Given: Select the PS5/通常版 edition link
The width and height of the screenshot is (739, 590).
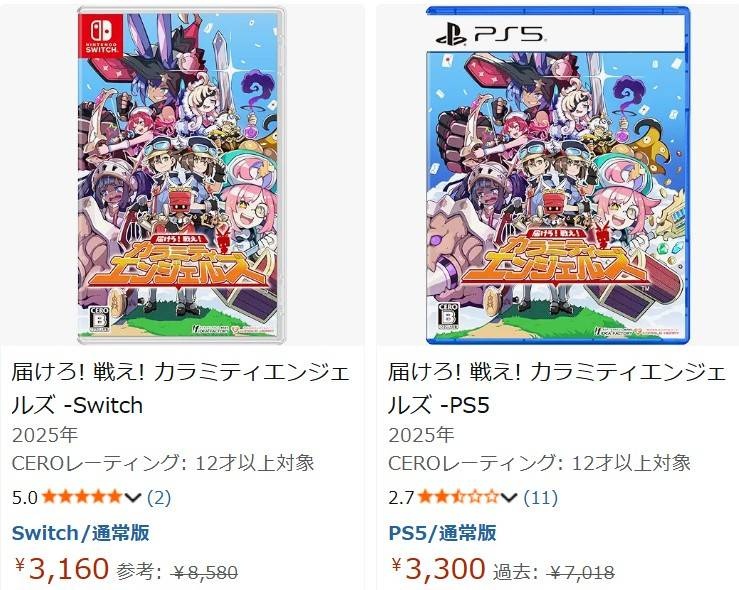Looking at the screenshot, I should [442, 532].
